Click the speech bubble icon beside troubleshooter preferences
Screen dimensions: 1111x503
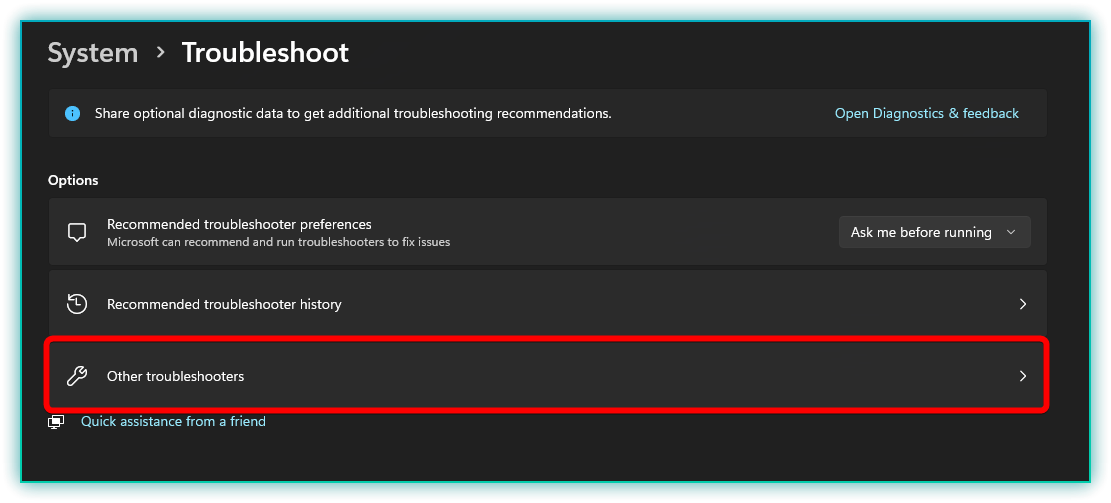77,232
